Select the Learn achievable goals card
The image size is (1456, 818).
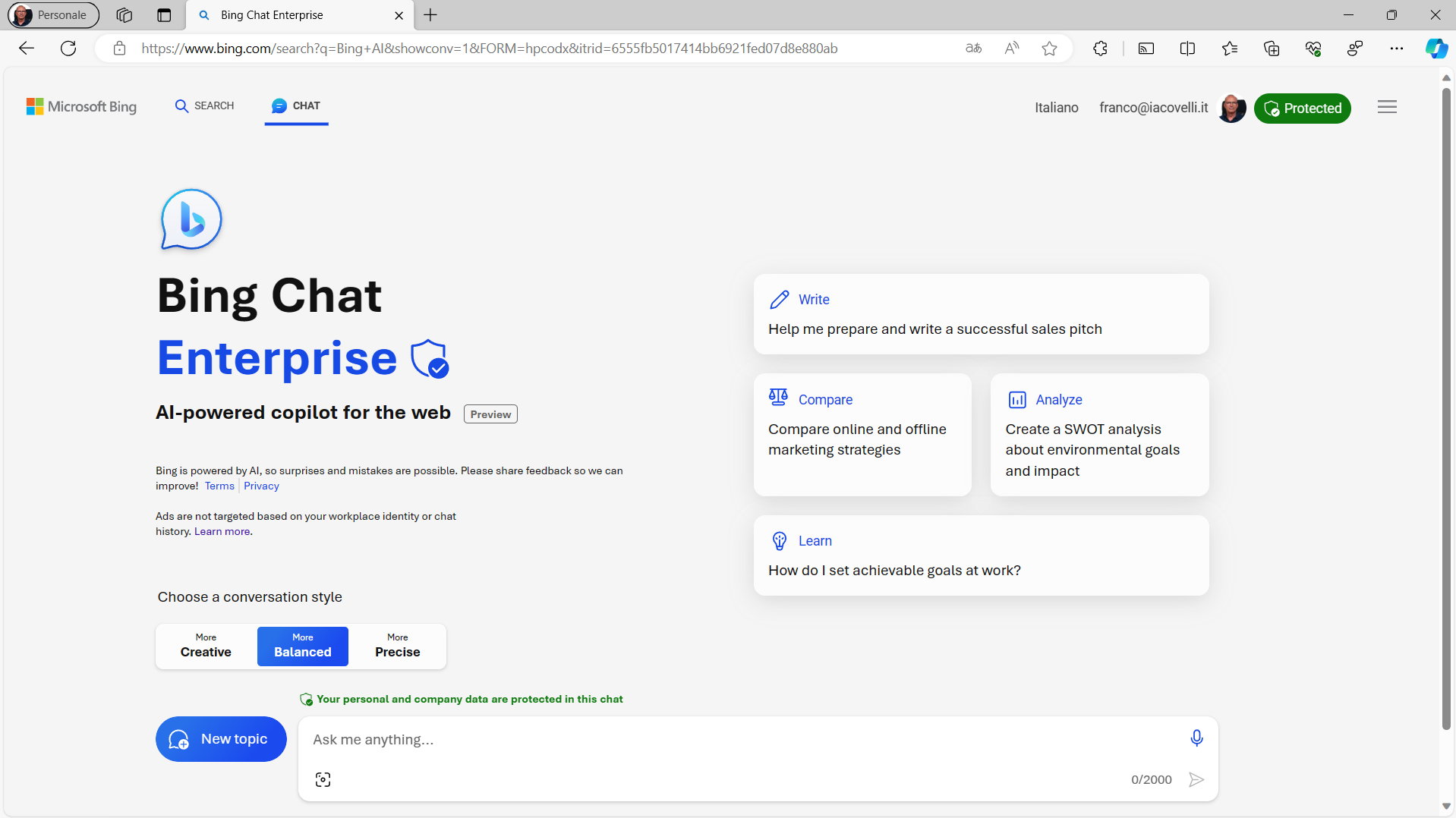[x=981, y=555]
